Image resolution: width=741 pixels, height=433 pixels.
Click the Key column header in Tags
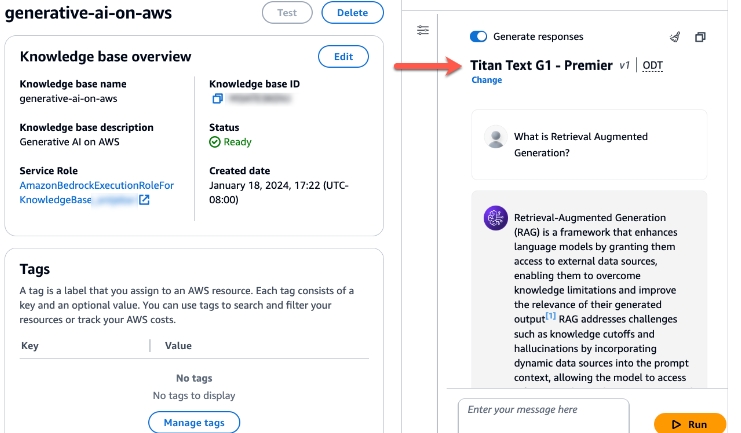coord(29,344)
